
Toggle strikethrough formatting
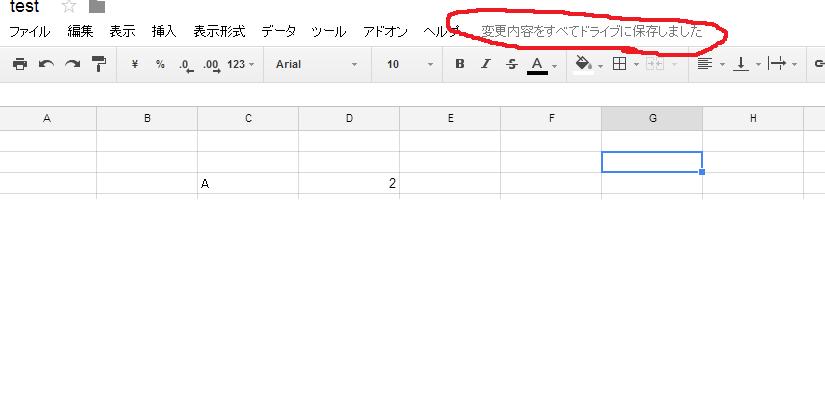[511, 64]
